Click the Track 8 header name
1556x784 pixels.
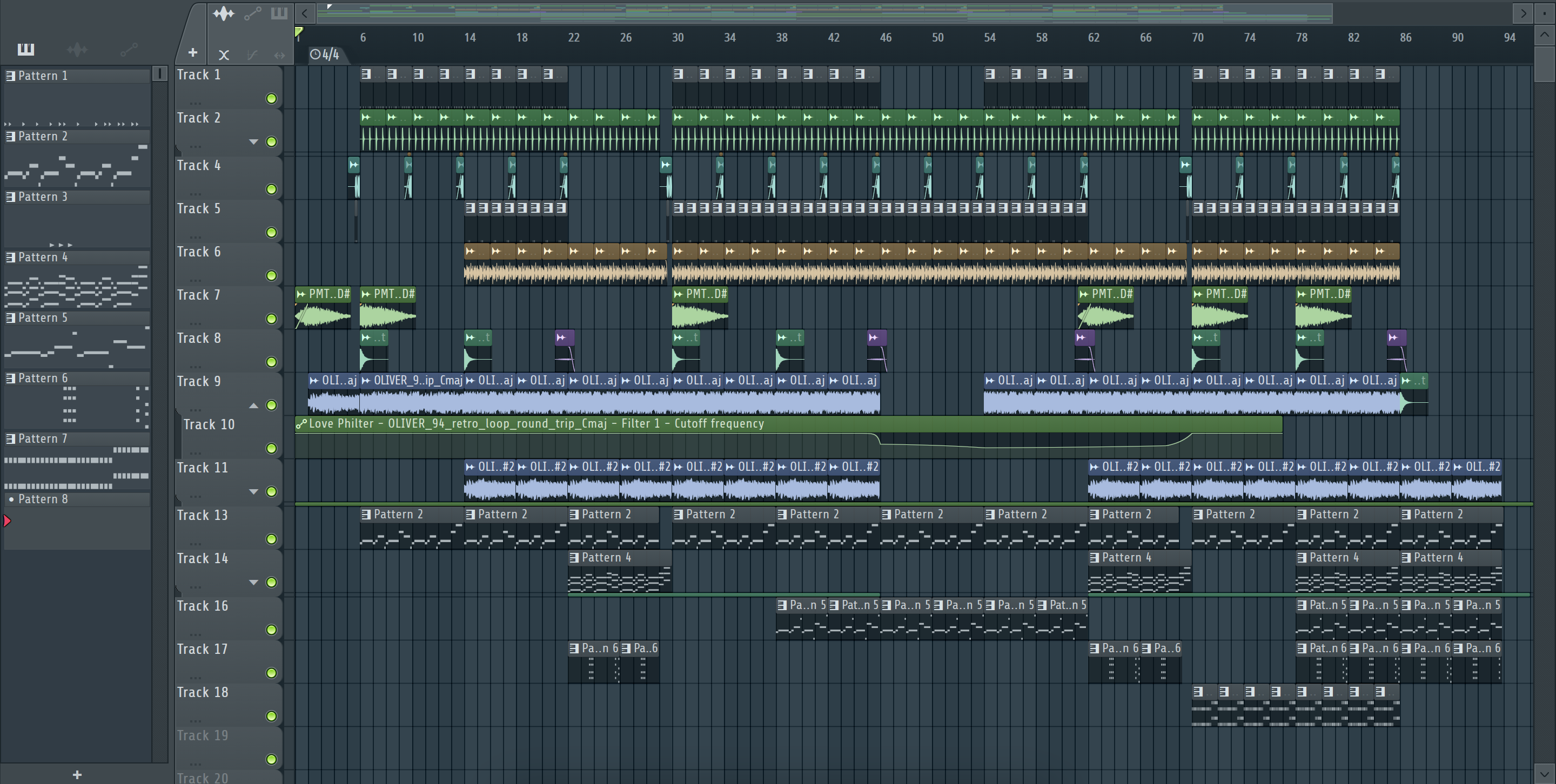coord(199,339)
